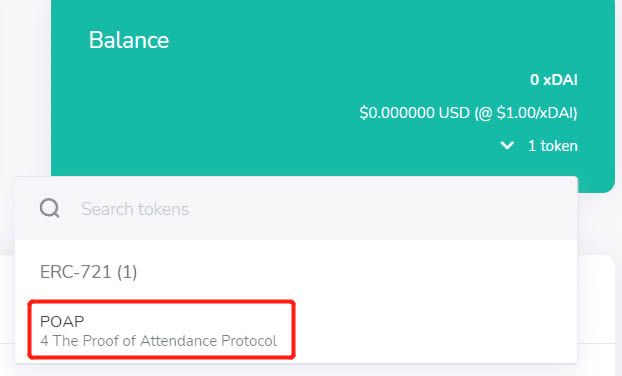Click "The Proof of Attendance Protocol" description

click(x=165, y=341)
